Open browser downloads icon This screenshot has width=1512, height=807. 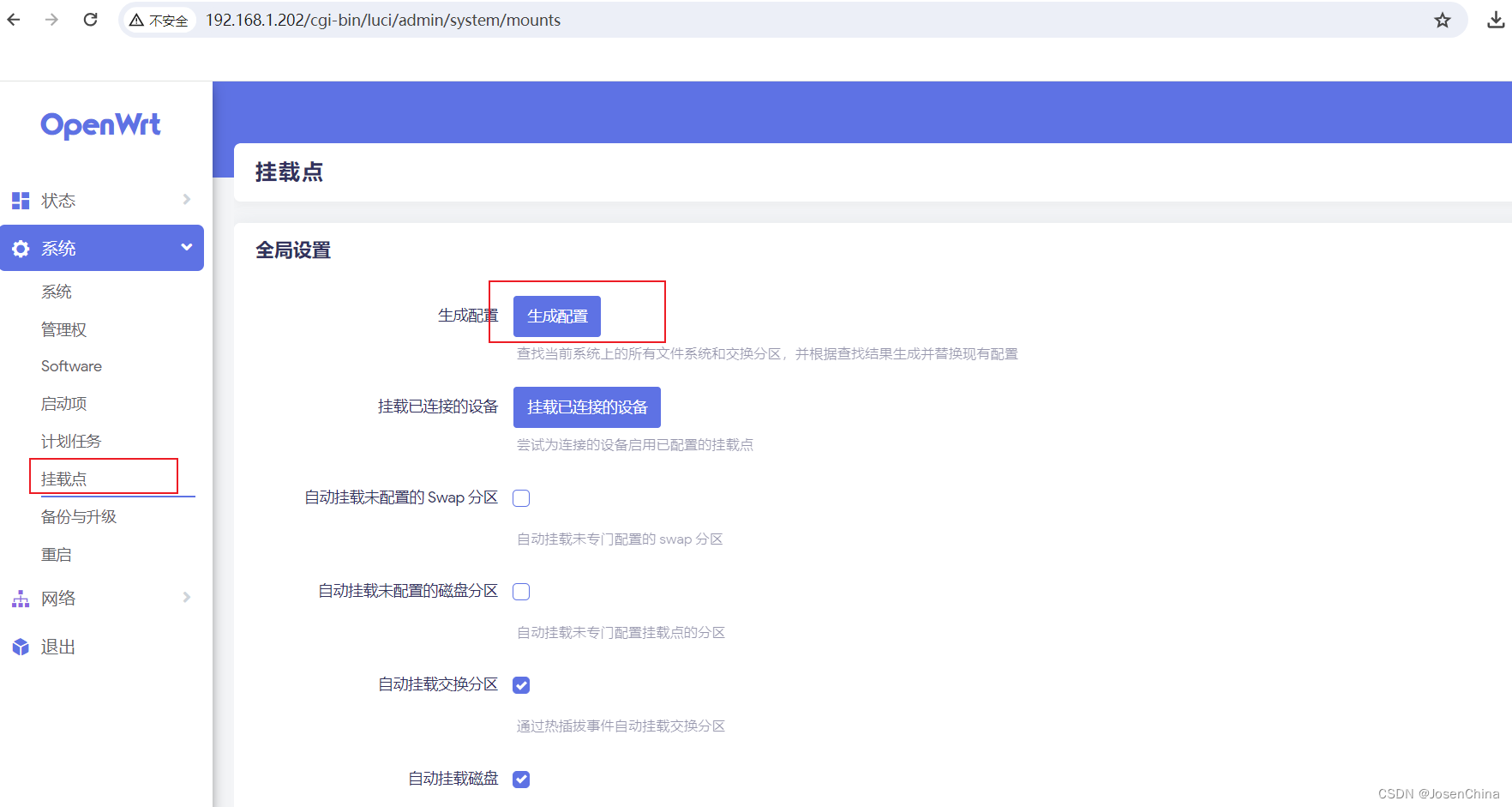pos(1496,20)
